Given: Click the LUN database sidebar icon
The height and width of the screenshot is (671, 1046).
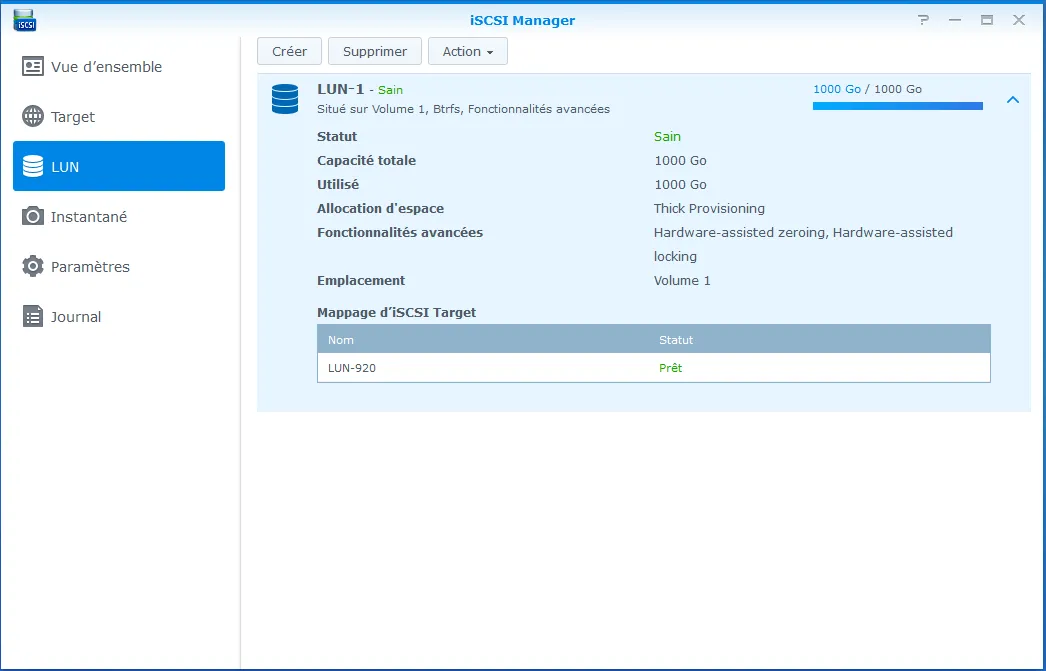Looking at the screenshot, I should (x=33, y=167).
